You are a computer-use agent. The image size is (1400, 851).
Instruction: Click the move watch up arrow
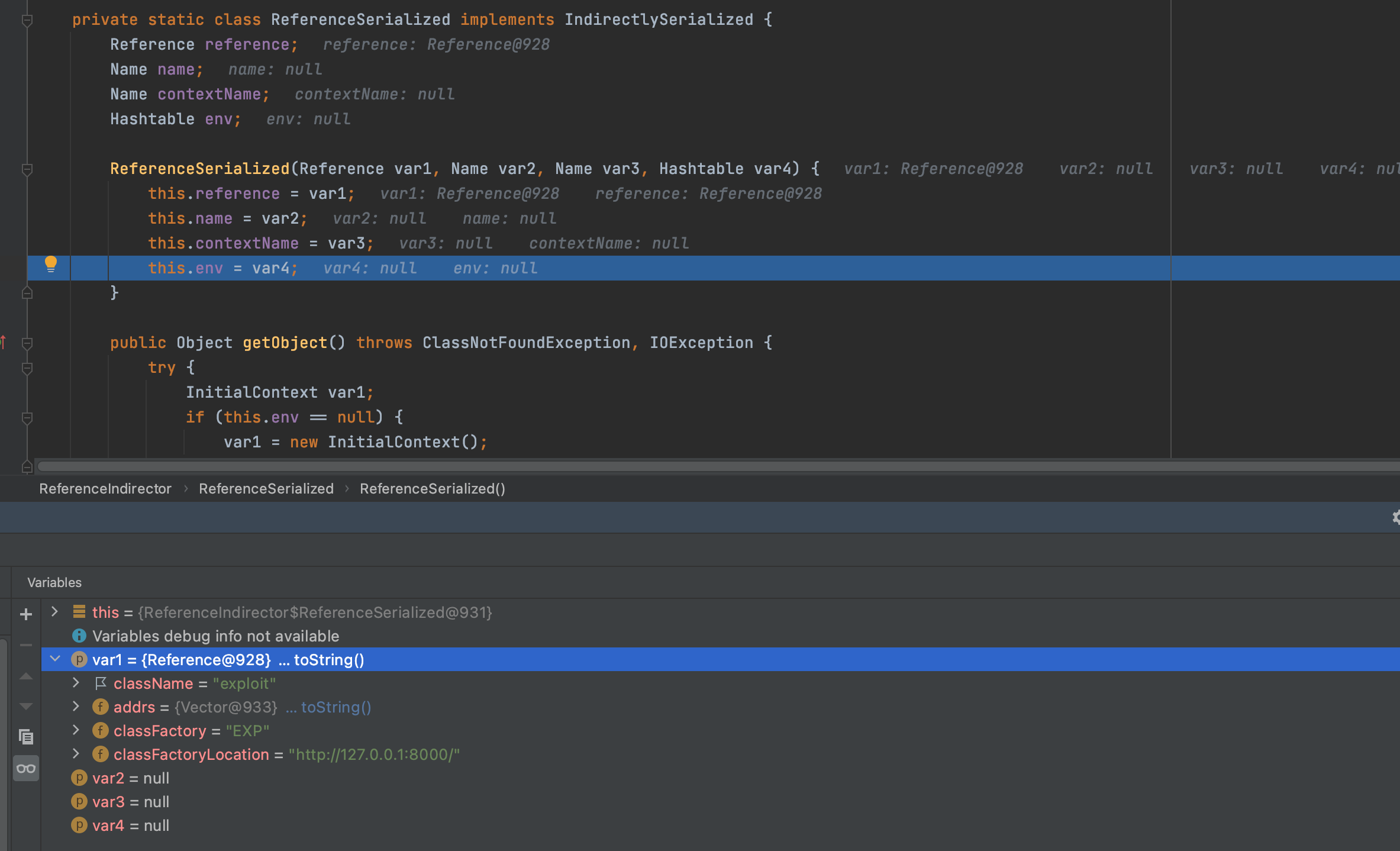26,676
